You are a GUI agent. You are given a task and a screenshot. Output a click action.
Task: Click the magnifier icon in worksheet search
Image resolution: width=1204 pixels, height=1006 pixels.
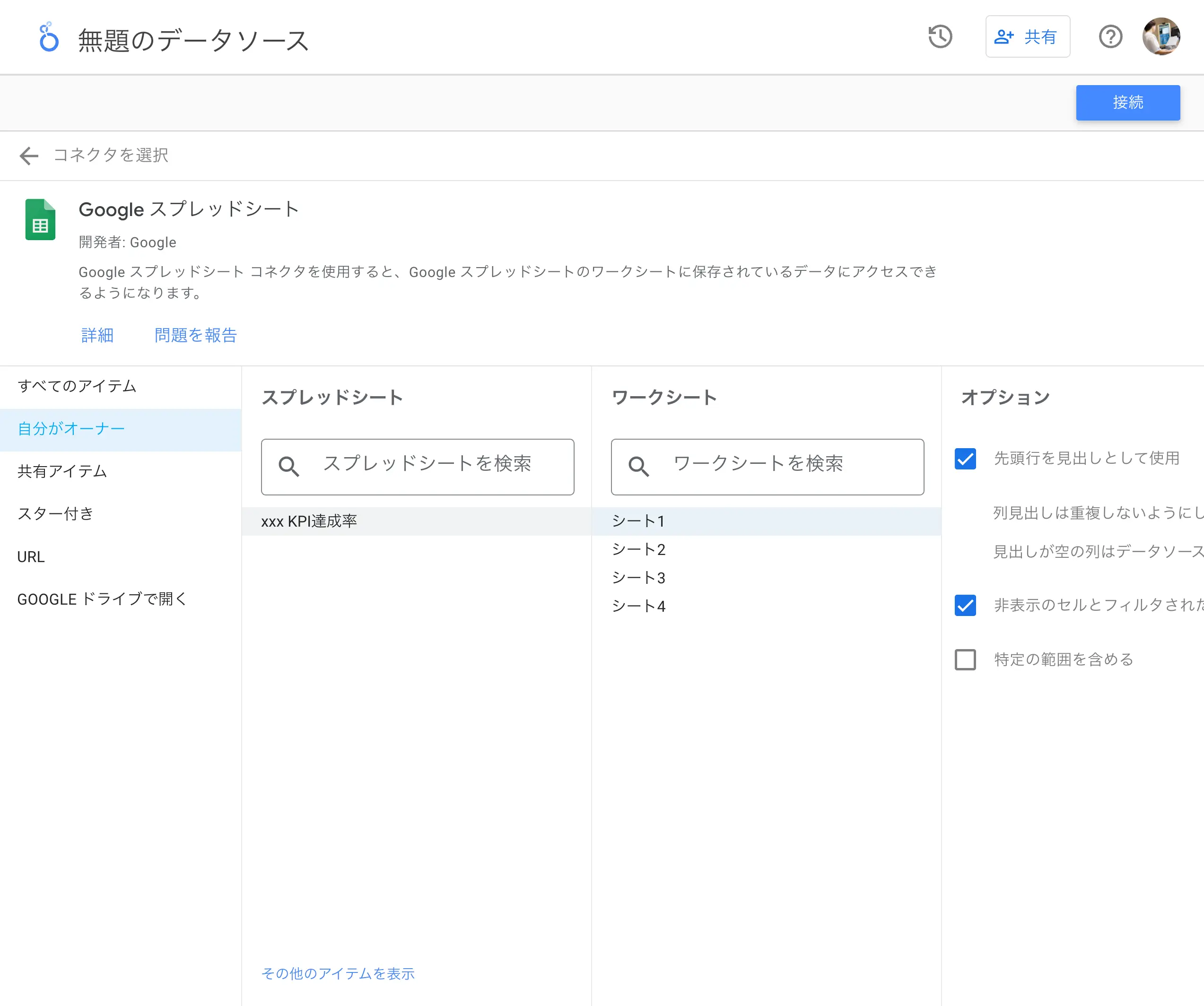point(638,467)
